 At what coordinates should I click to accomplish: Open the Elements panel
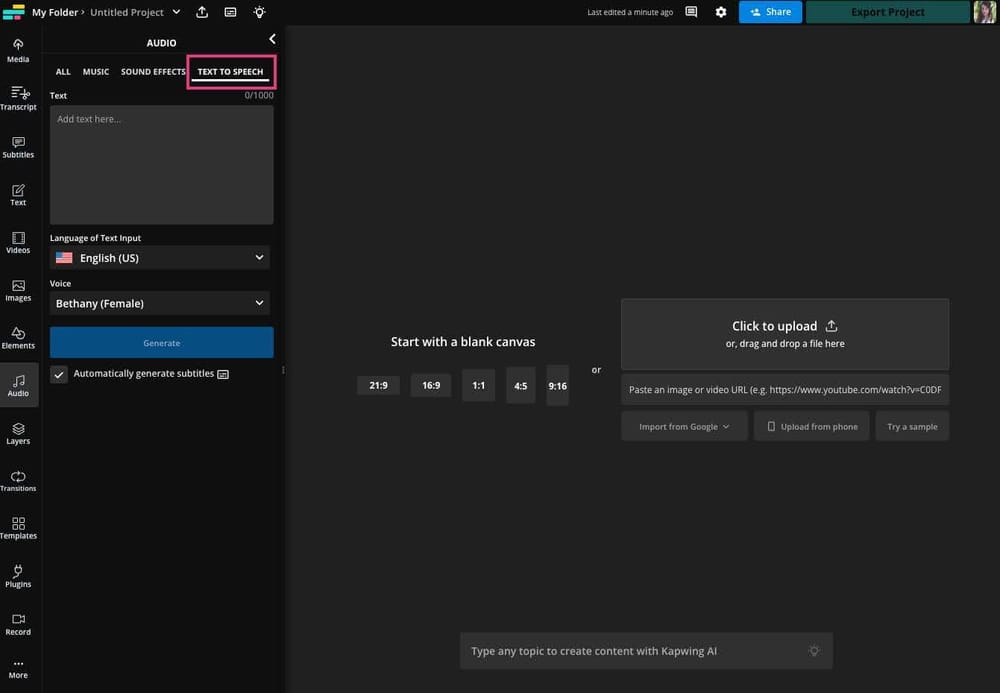(18, 338)
